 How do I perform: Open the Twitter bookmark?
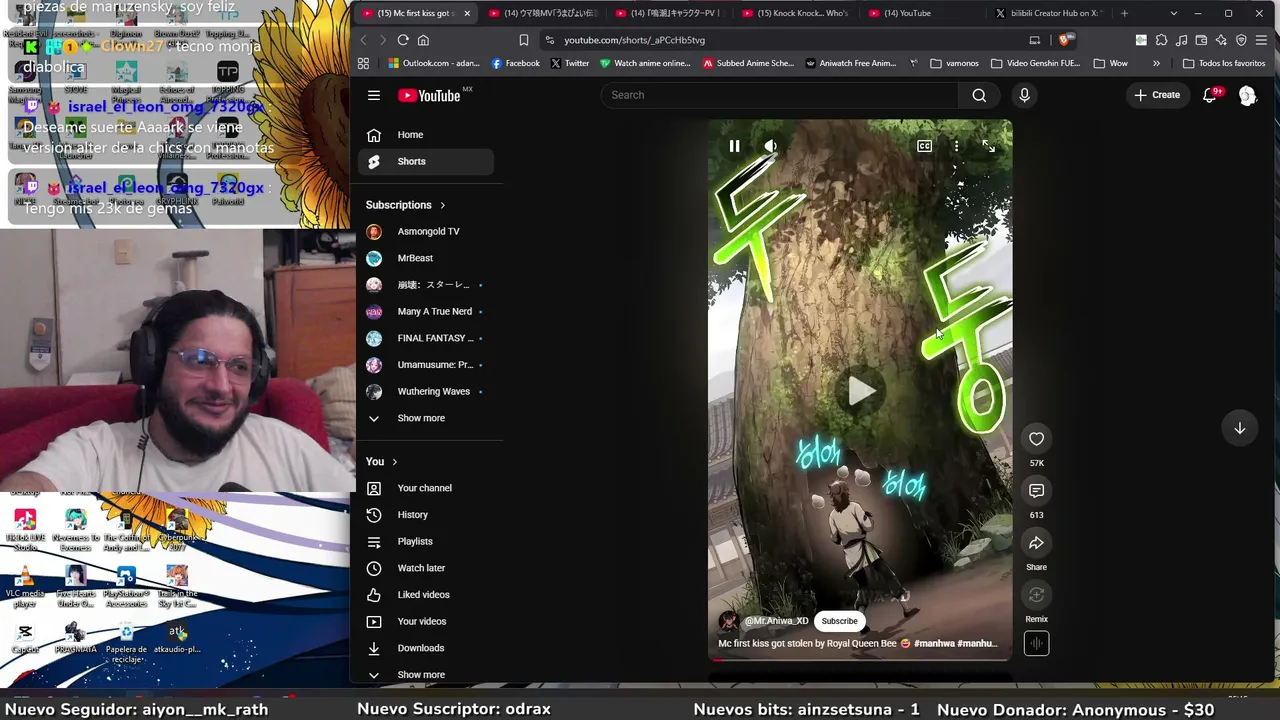pos(570,63)
